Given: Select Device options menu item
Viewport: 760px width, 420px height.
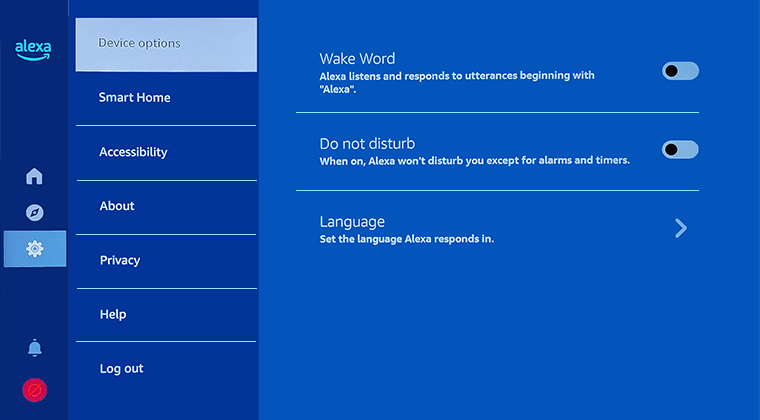Looking at the screenshot, I should click(166, 45).
